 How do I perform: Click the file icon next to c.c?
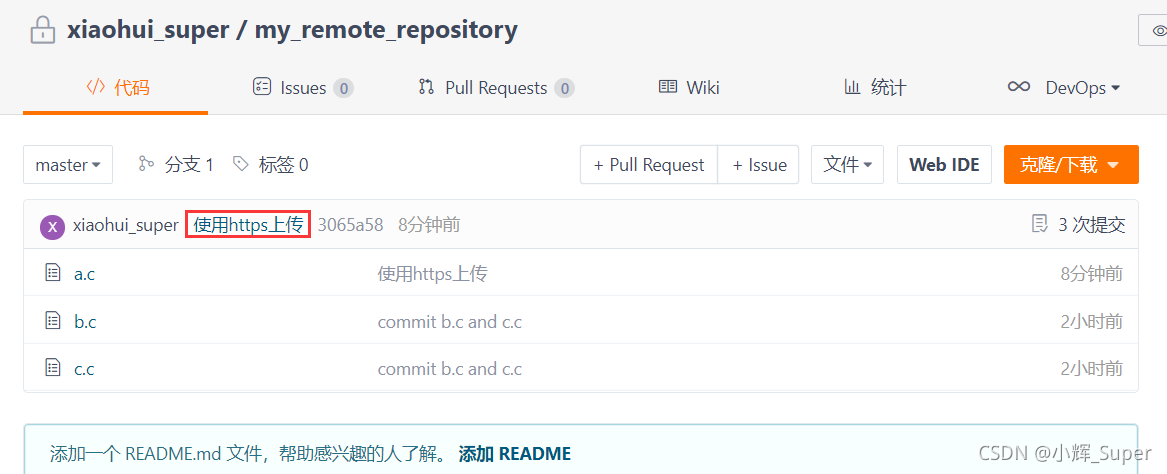click(52, 368)
